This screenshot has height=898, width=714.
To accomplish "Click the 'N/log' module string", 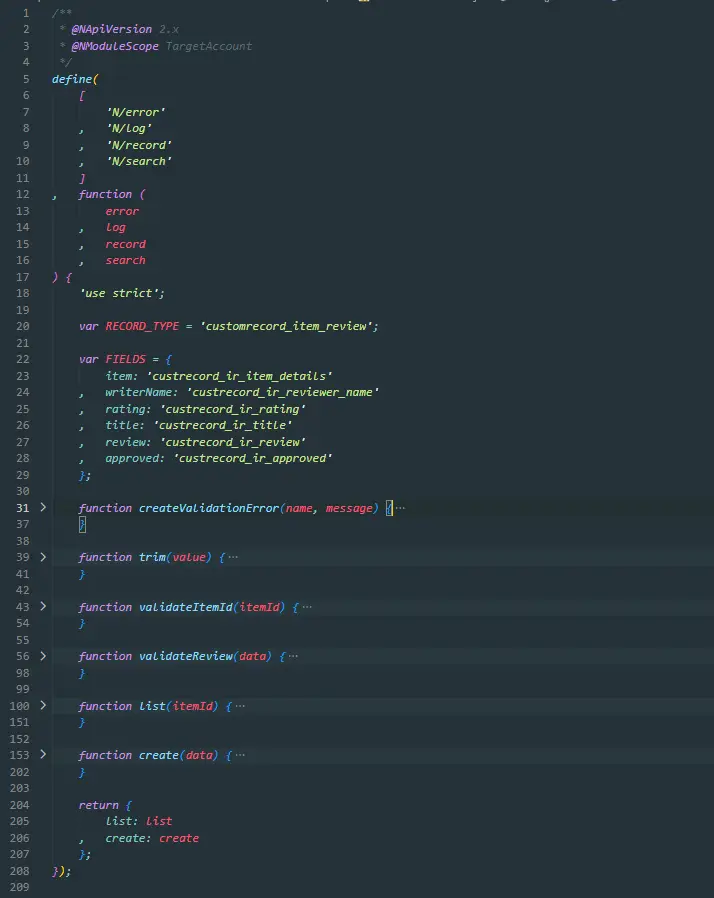I will coord(129,128).
